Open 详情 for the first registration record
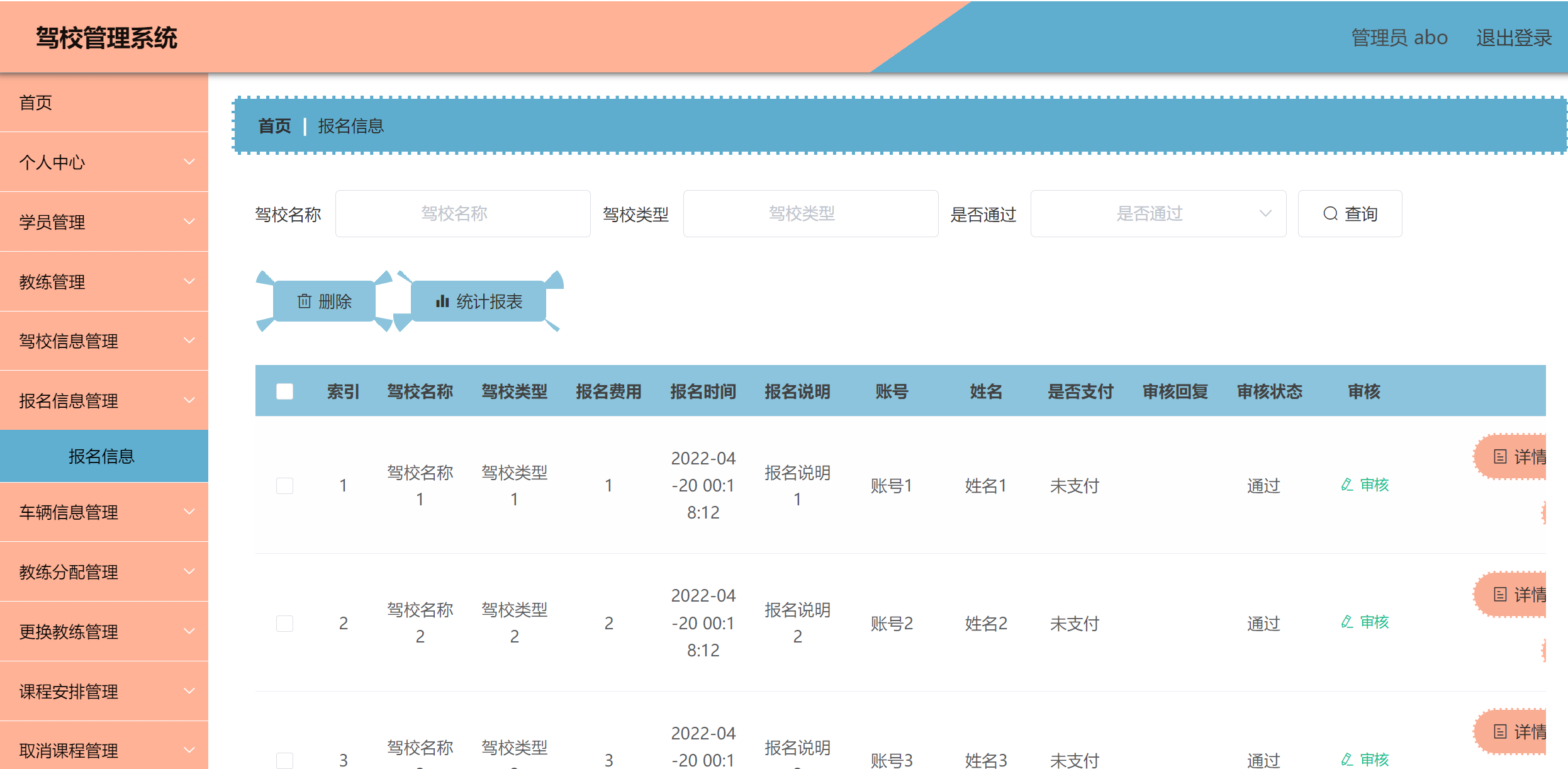This screenshot has height=769, width=1568. click(1523, 456)
